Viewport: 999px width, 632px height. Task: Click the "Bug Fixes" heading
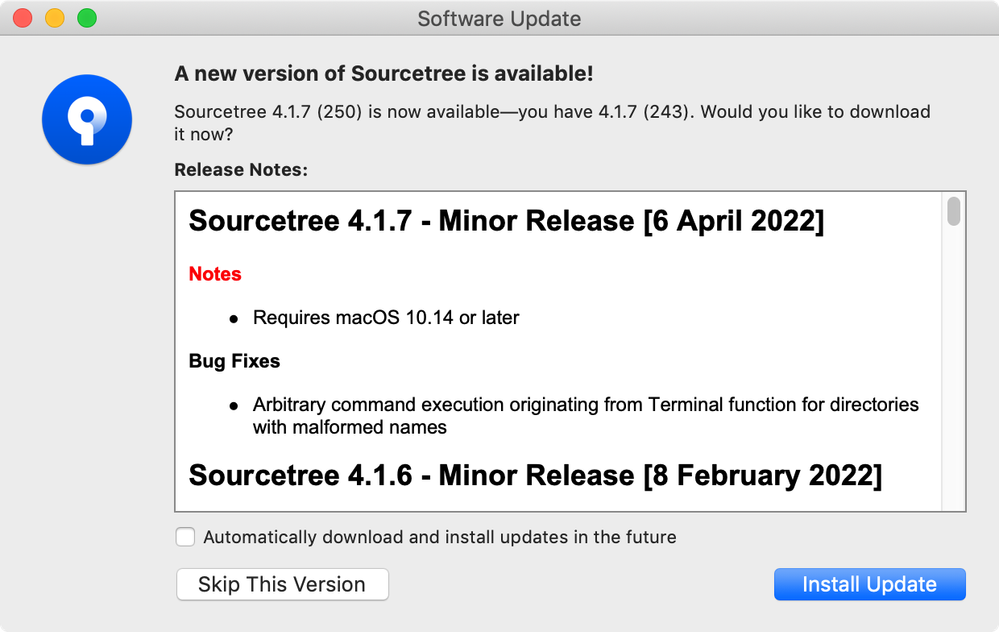coord(234,361)
